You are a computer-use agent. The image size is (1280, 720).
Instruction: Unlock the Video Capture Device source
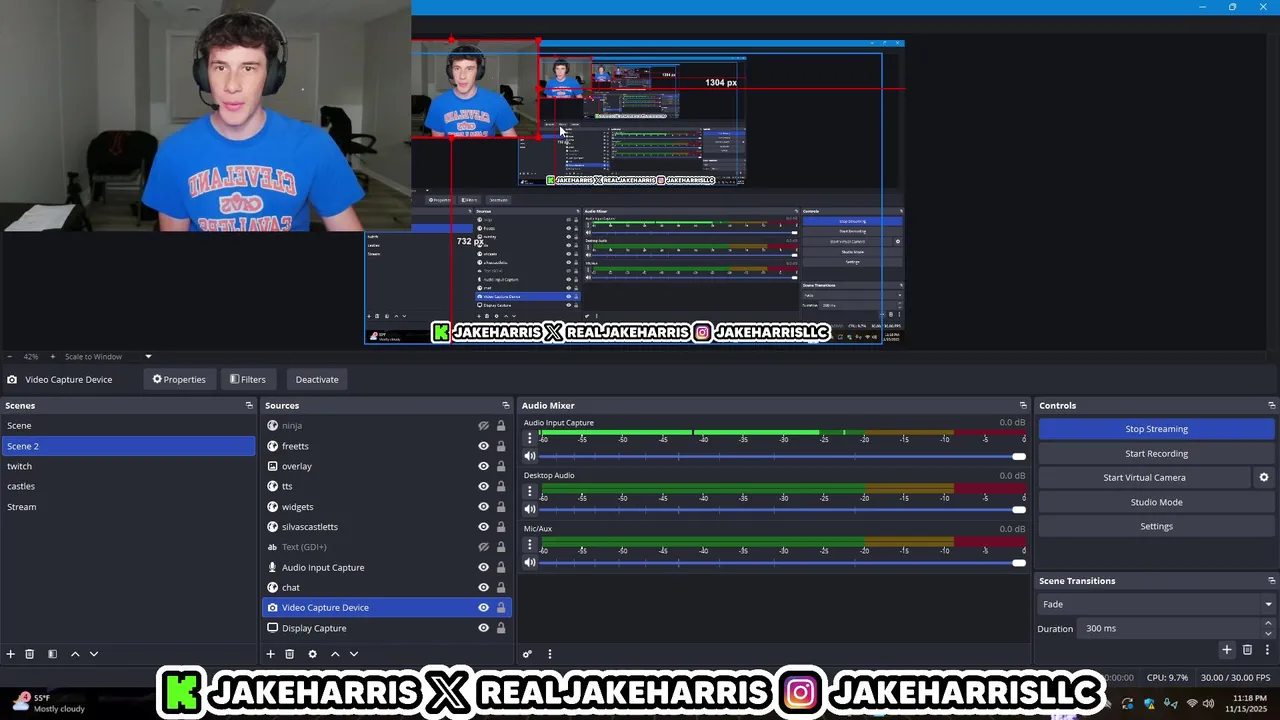click(x=501, y=608)
